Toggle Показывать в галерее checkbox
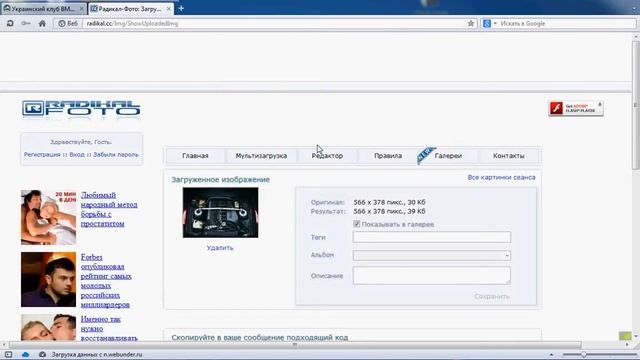 pos(356,224)
